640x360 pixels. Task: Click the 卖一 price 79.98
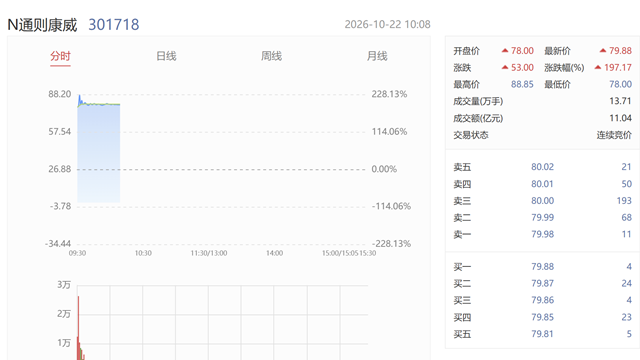pyautogui.click(x=542, y=234)
